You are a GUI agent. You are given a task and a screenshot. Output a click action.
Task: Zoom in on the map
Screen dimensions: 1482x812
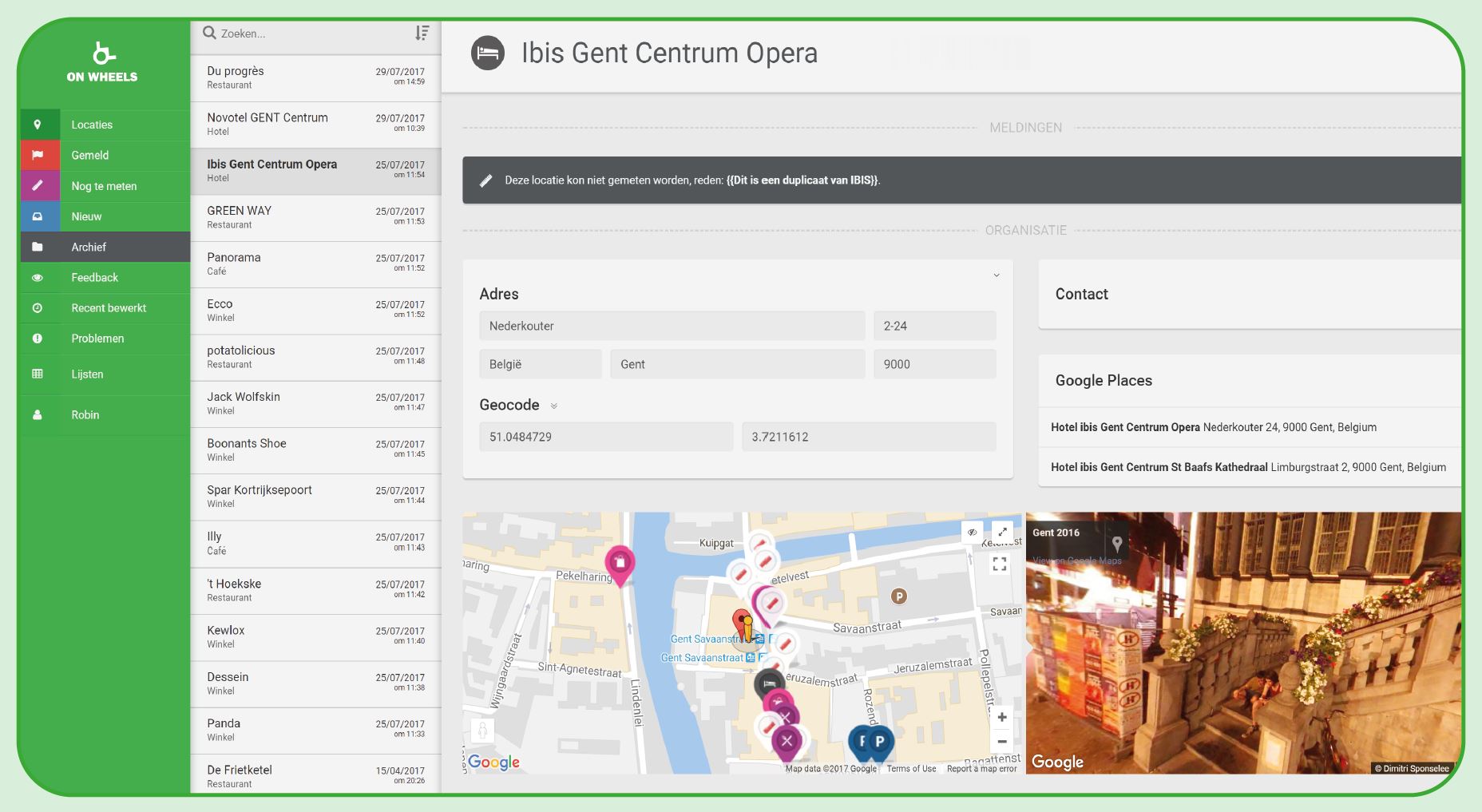1001,717
